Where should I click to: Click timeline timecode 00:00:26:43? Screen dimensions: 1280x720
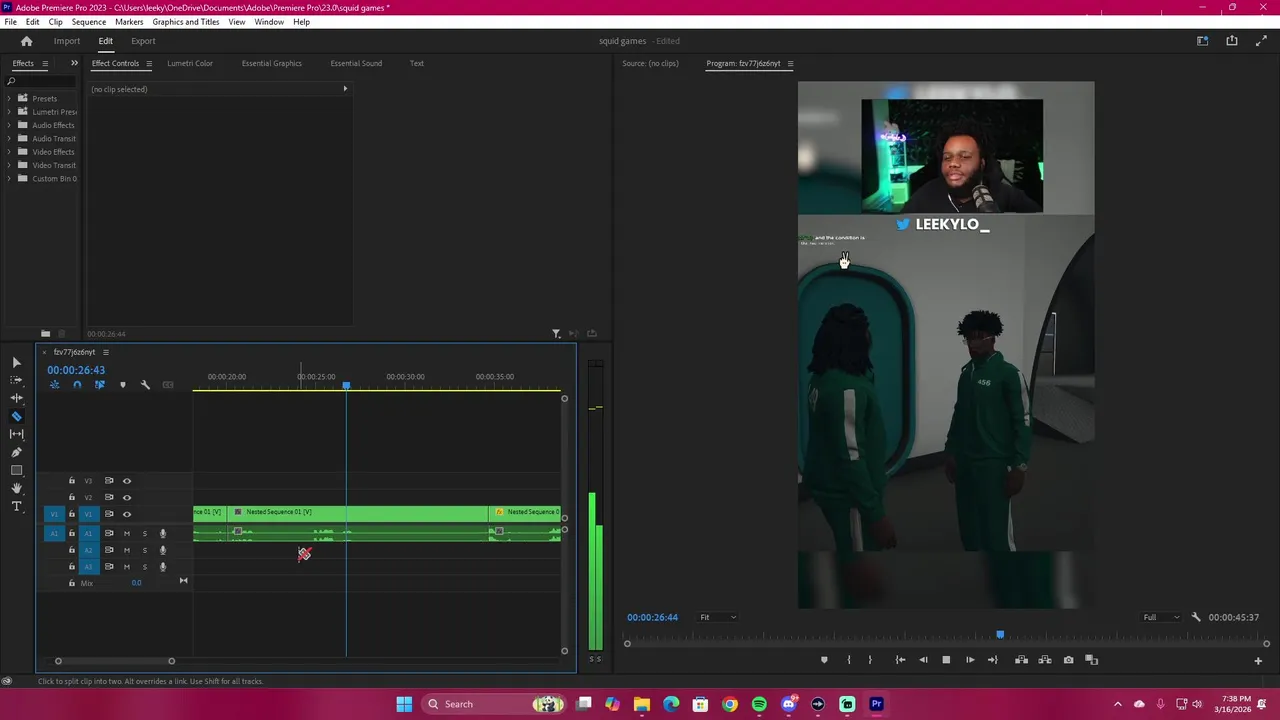tap(76, 370)
